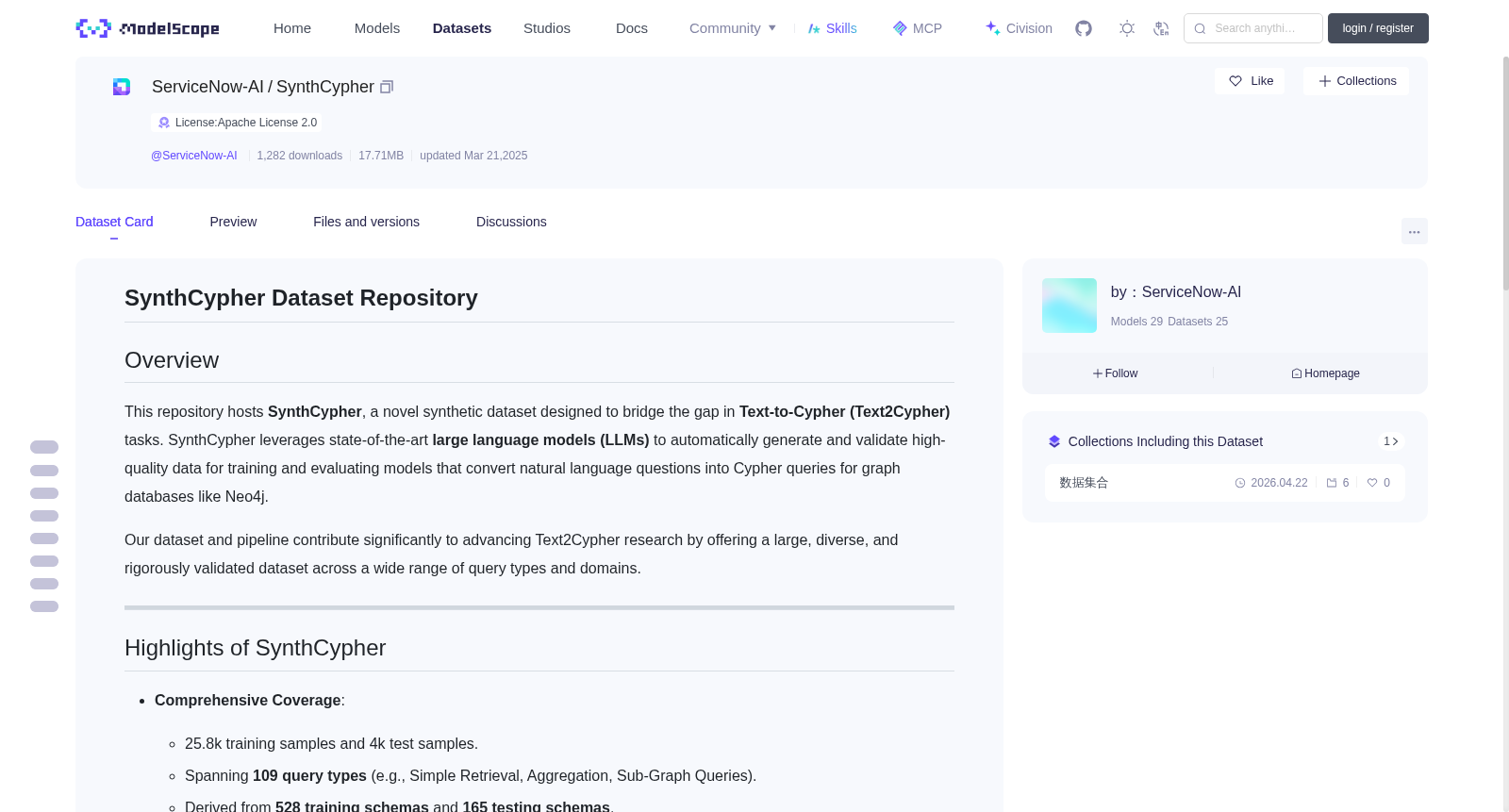
Task: Click the ModelScope logo
Action: coord(147,28)
